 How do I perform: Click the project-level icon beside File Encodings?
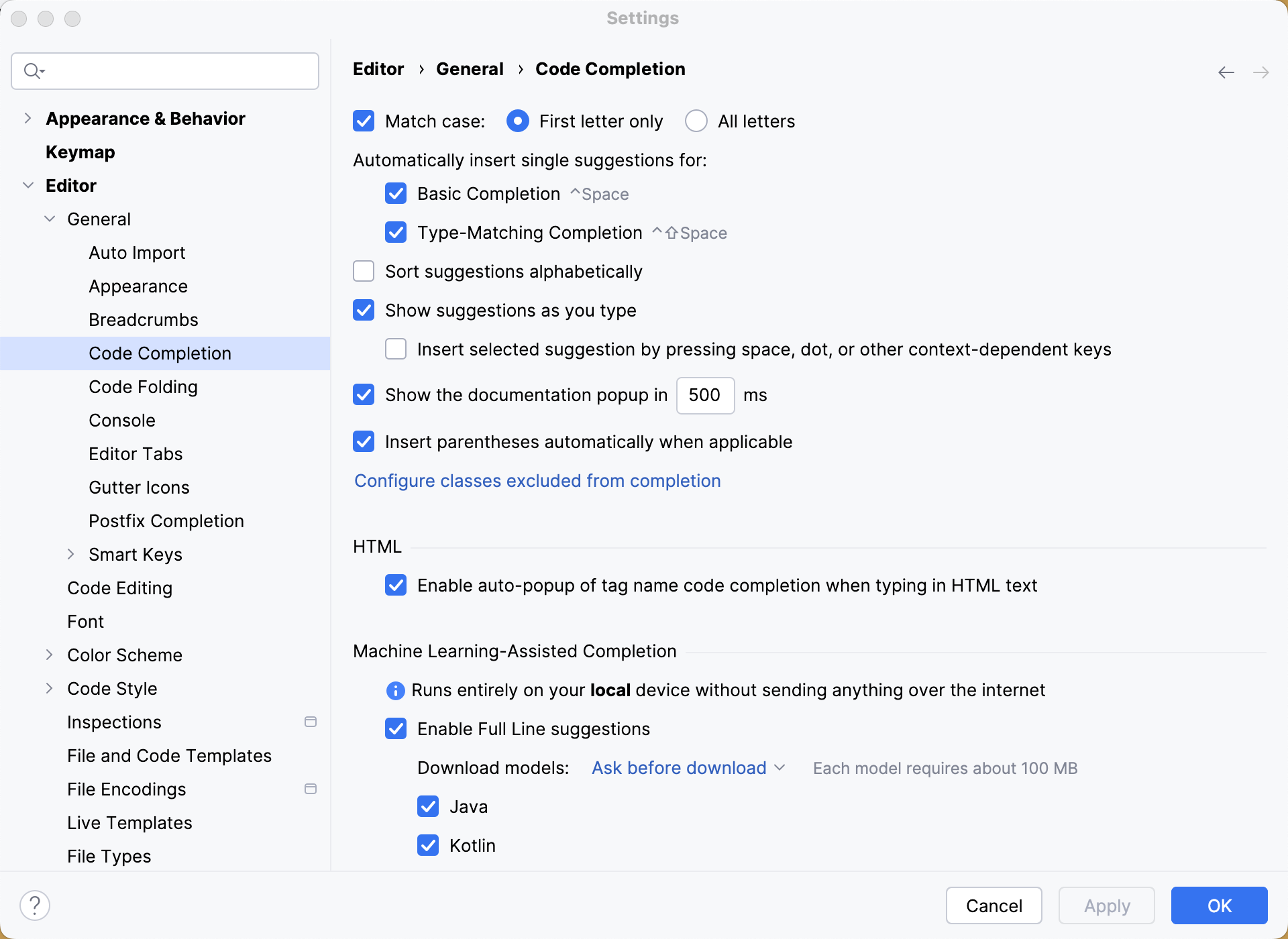tap(311, 789)
